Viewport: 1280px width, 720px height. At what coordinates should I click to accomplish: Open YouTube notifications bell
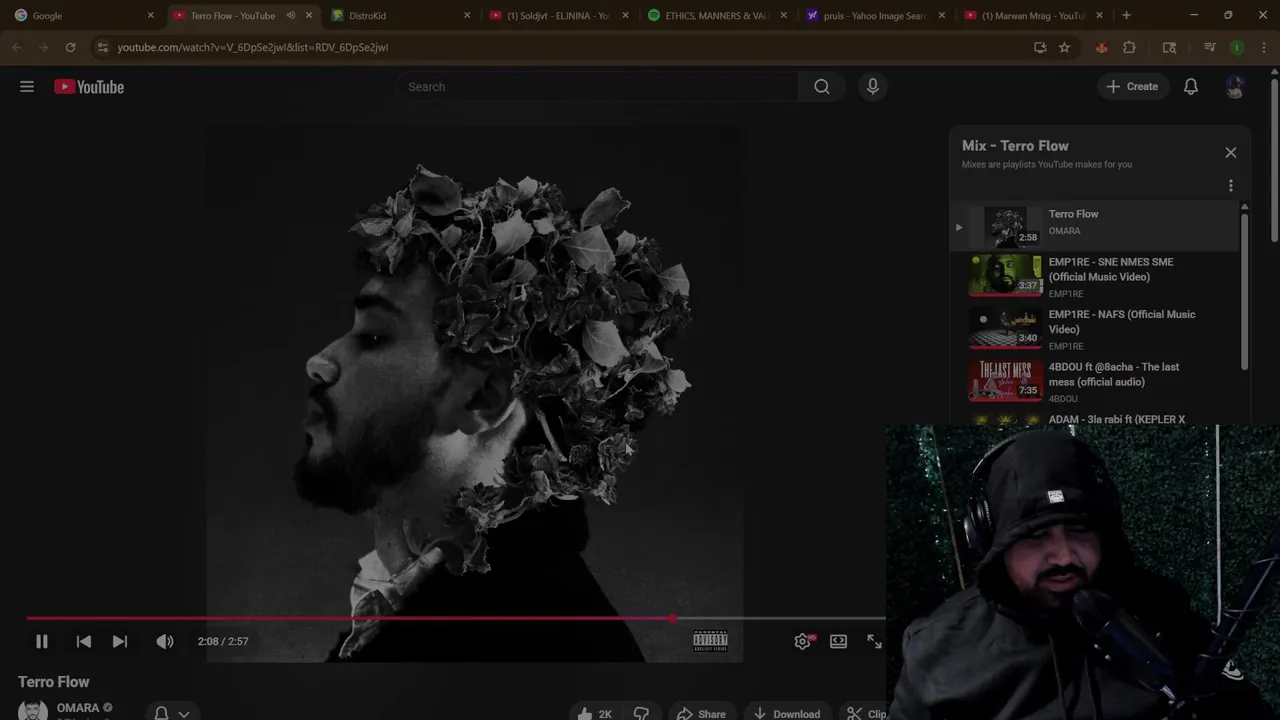pos(1191,87)
